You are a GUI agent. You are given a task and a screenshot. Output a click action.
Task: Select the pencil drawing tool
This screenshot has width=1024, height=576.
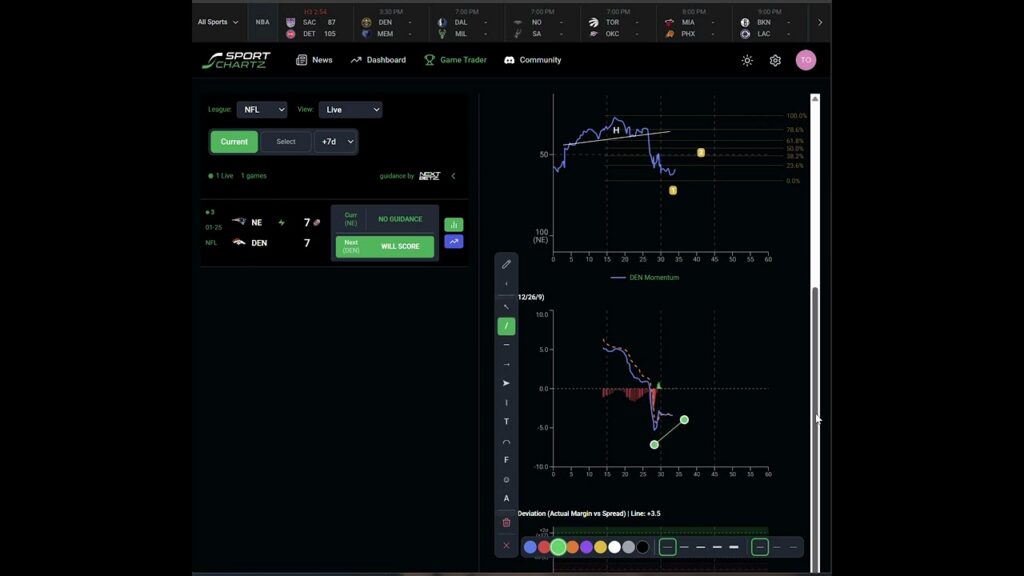tap(506, 265)
